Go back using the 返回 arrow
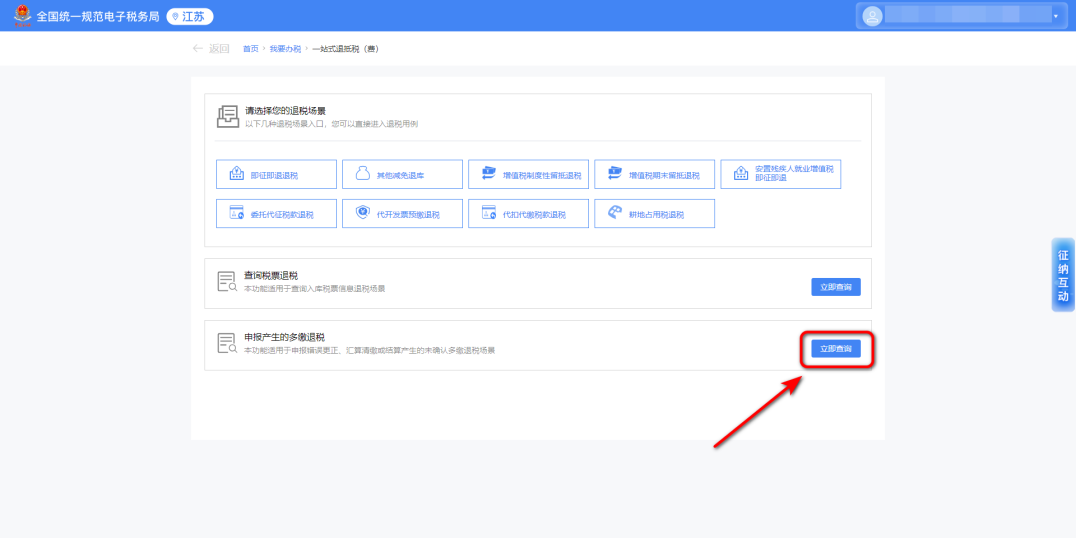Image resolution: width=1076 pixels, height=538 pixels. [x=210, y=49]
